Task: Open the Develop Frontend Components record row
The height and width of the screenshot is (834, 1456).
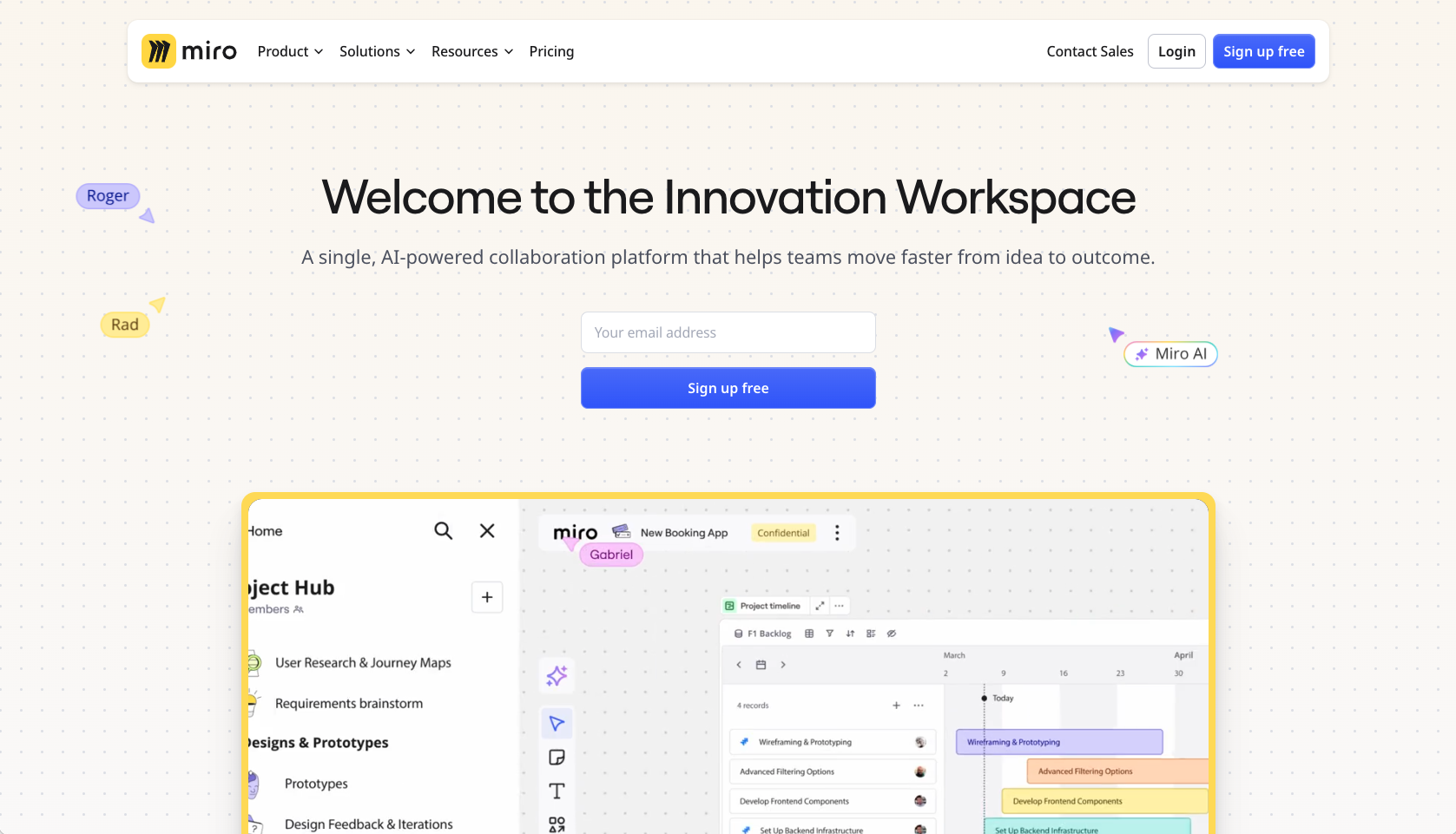Action: [833, 801]
